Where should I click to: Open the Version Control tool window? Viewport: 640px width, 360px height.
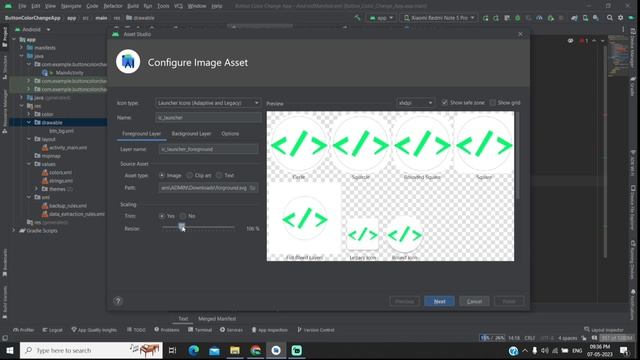tap(316, 330)
